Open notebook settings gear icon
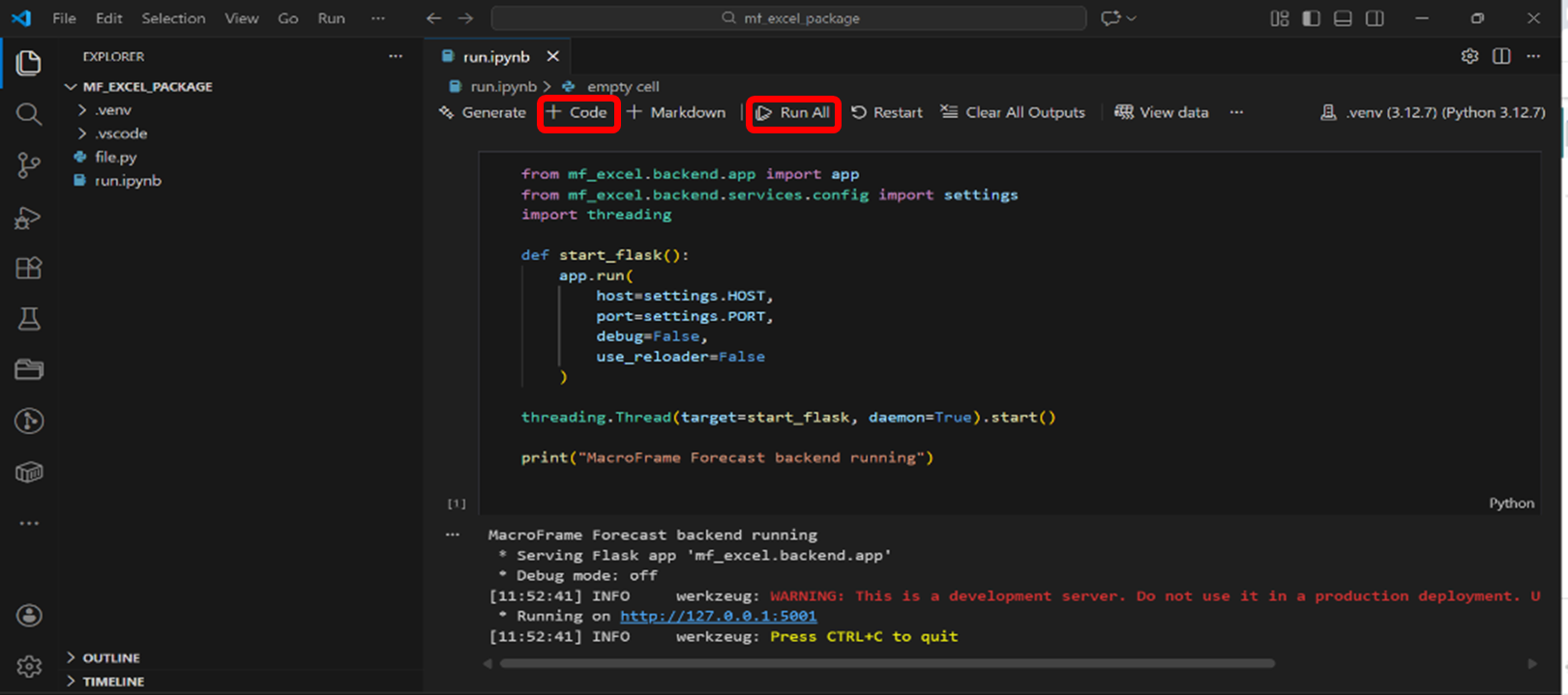Viewport: 1568px width, 695px height. [x=1469, y=56]
